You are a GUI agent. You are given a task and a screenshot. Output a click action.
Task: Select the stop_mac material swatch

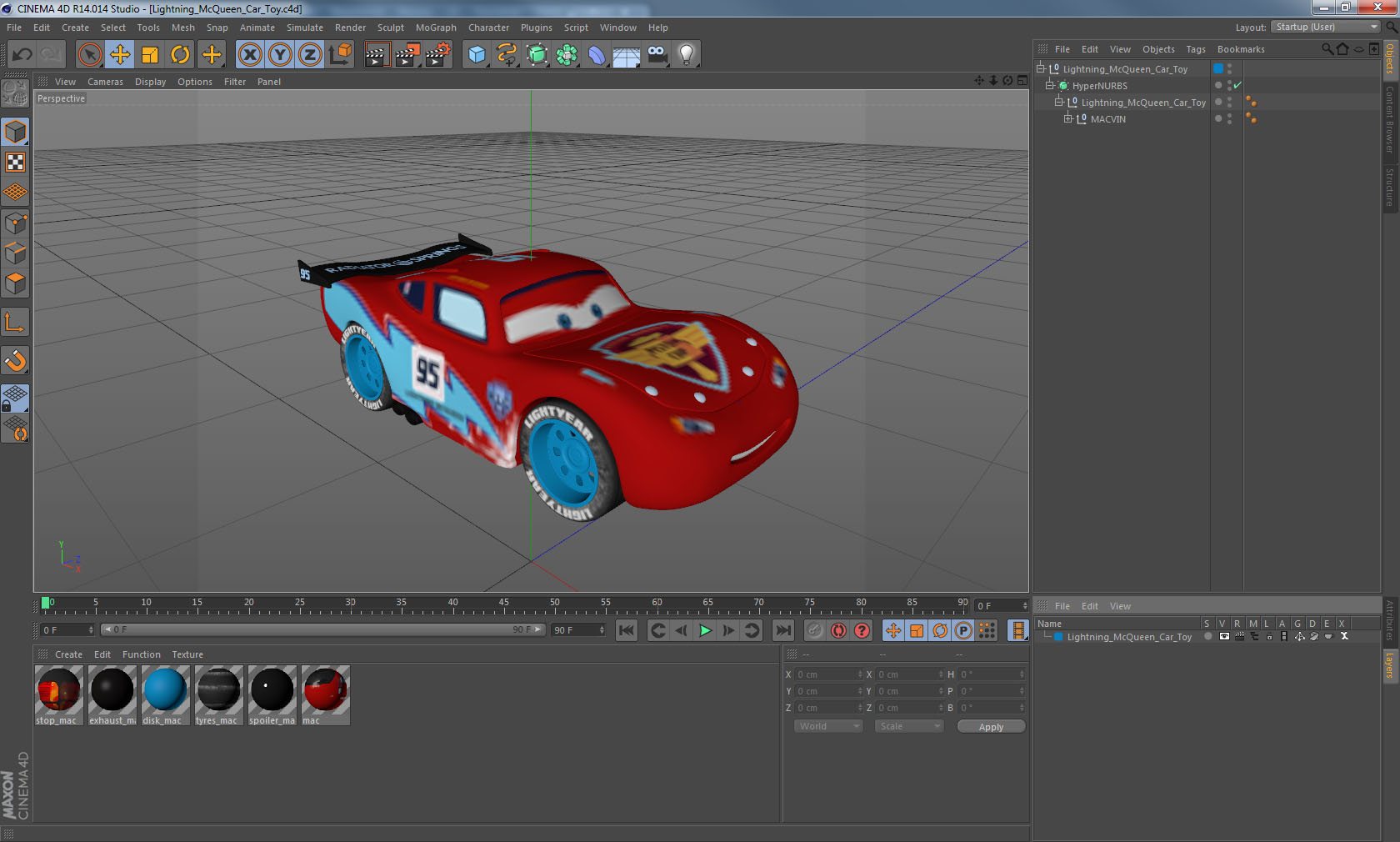[x=58, y=695]
